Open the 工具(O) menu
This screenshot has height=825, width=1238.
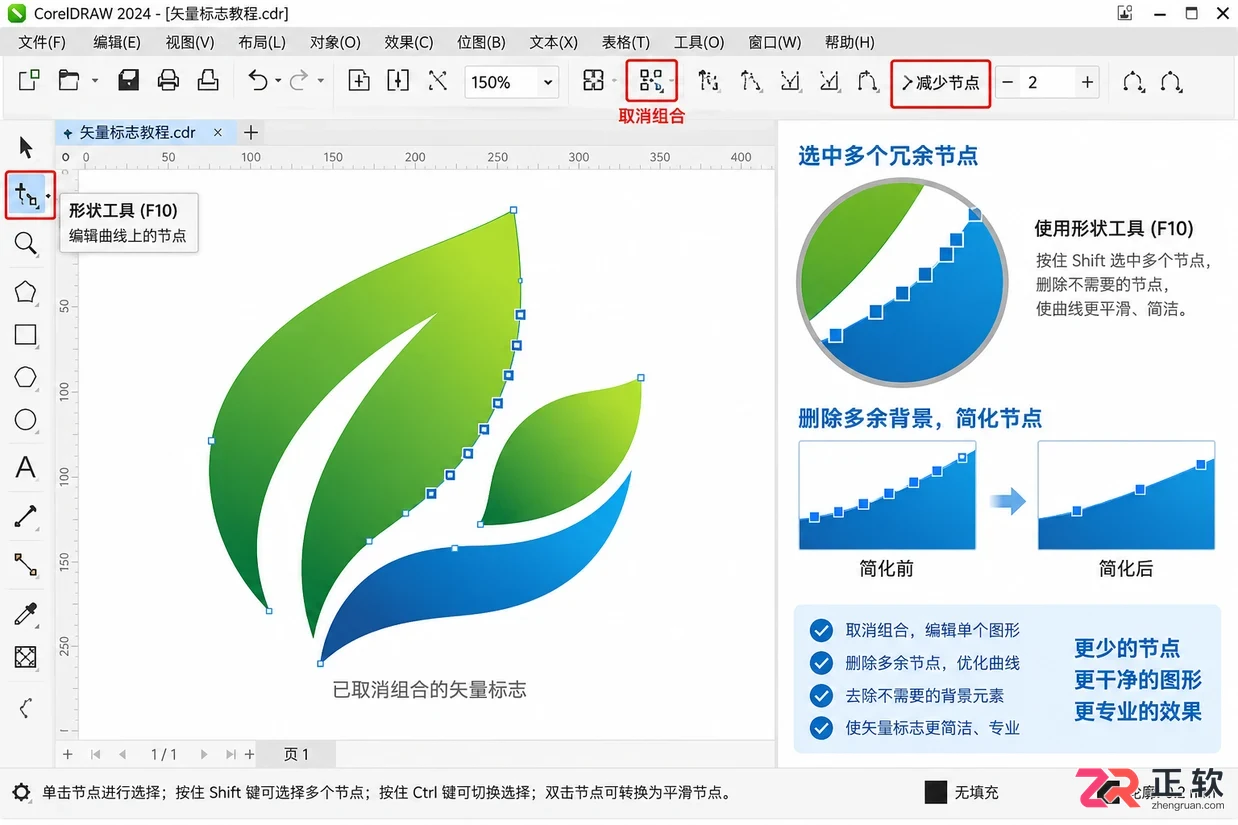(699, 42)
